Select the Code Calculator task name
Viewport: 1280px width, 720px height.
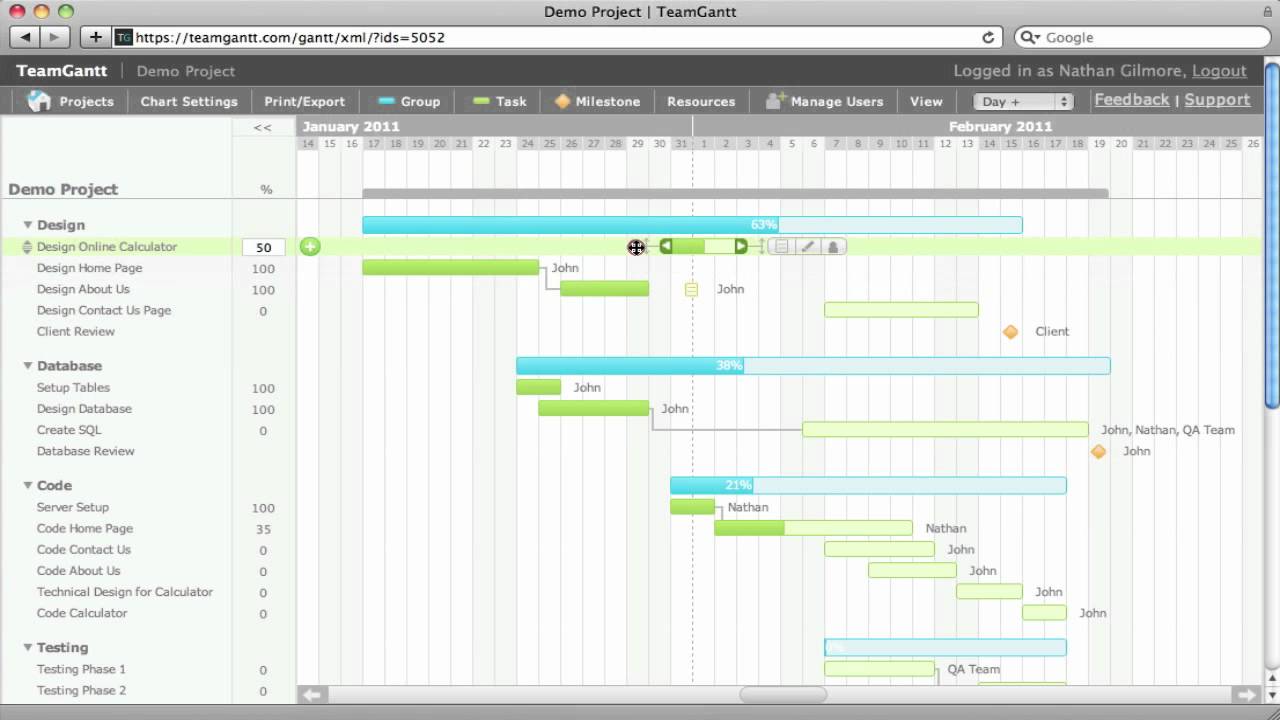coord(82,613)
